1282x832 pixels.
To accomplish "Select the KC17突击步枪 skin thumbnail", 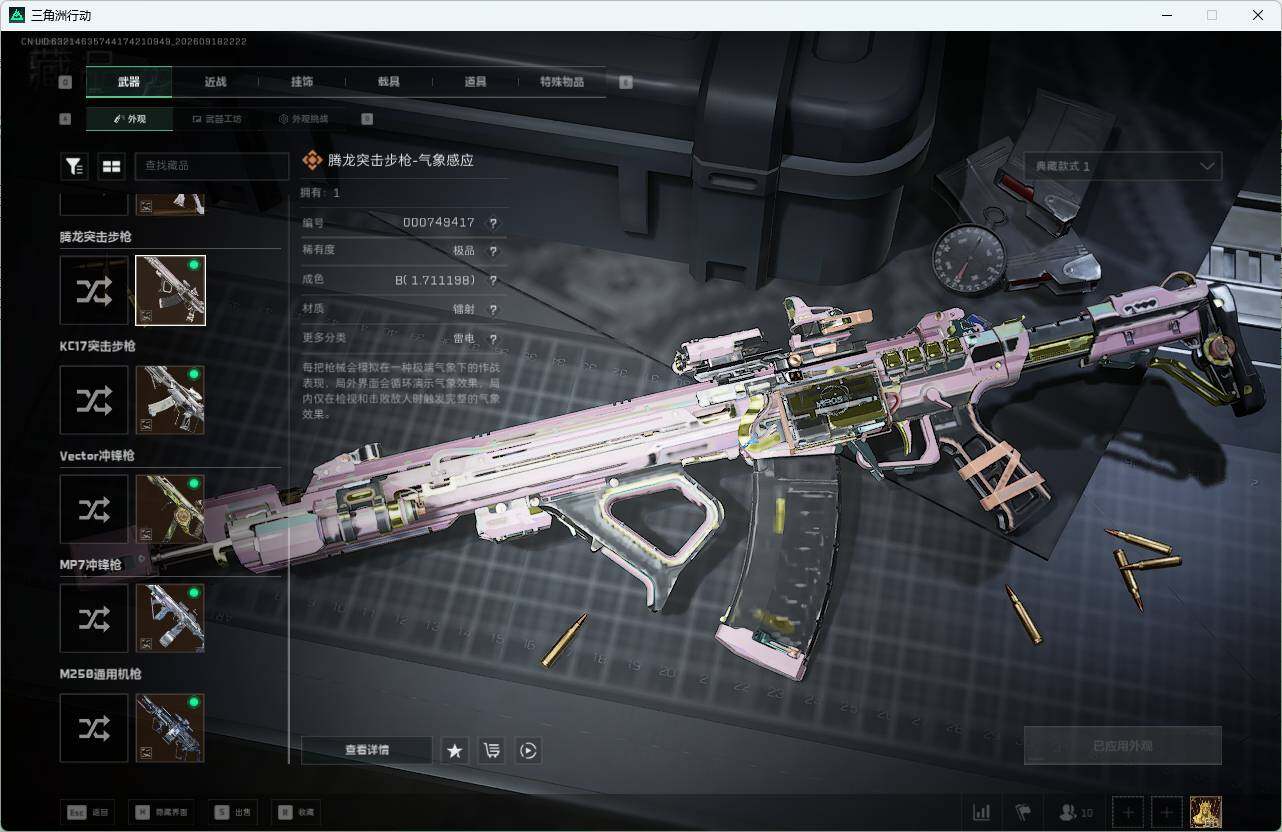I will click(170, 400).
